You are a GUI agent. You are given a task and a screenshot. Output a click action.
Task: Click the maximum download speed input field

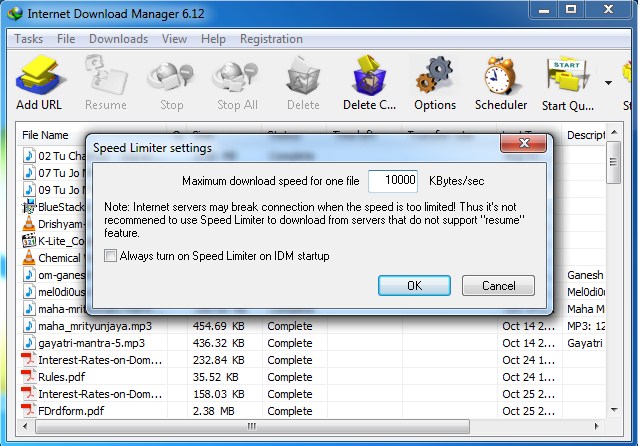[x=393, y=181]
